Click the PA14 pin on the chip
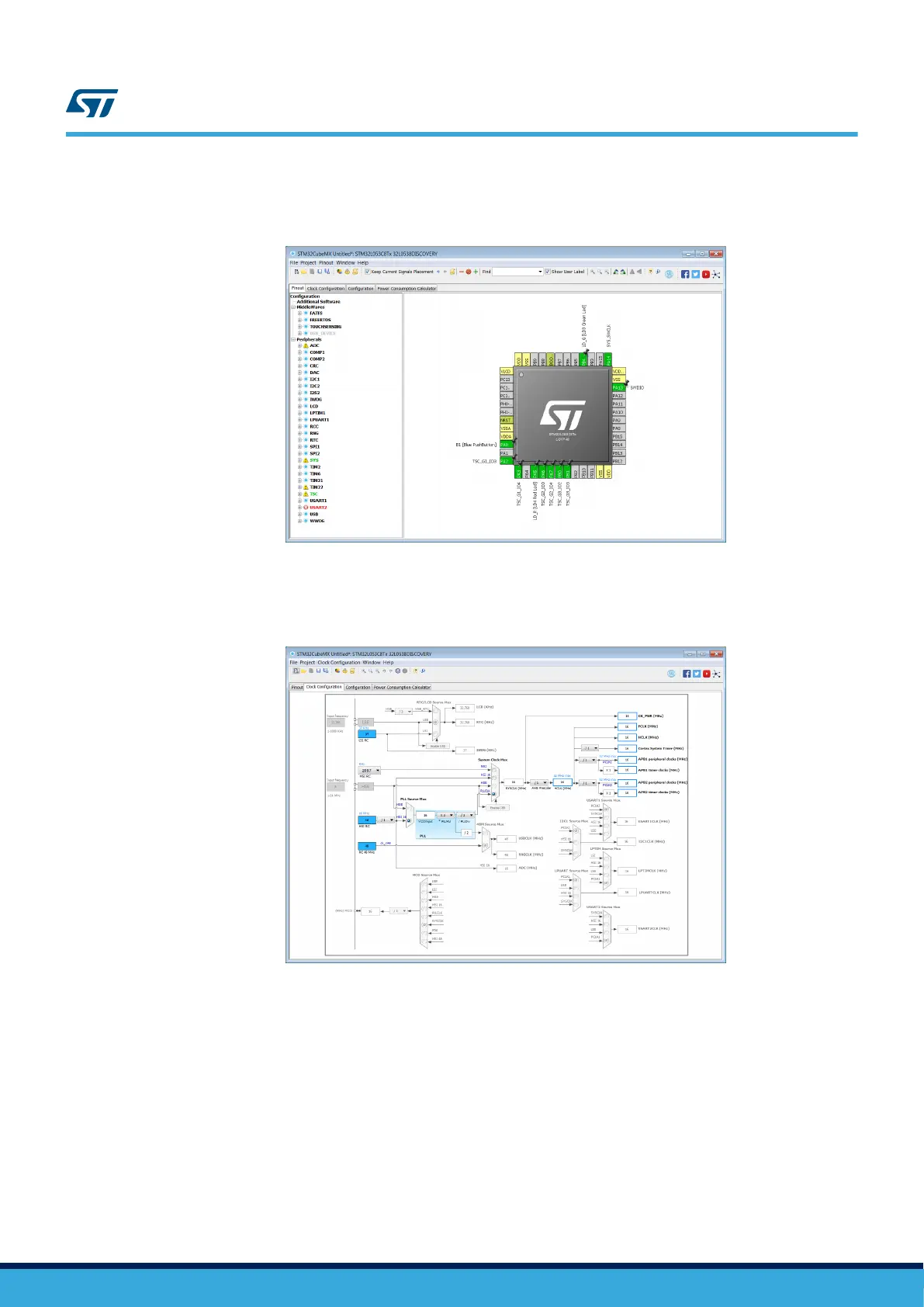Image resolution: width=924 pixels, height=1307 pixels. coord(609,359)
